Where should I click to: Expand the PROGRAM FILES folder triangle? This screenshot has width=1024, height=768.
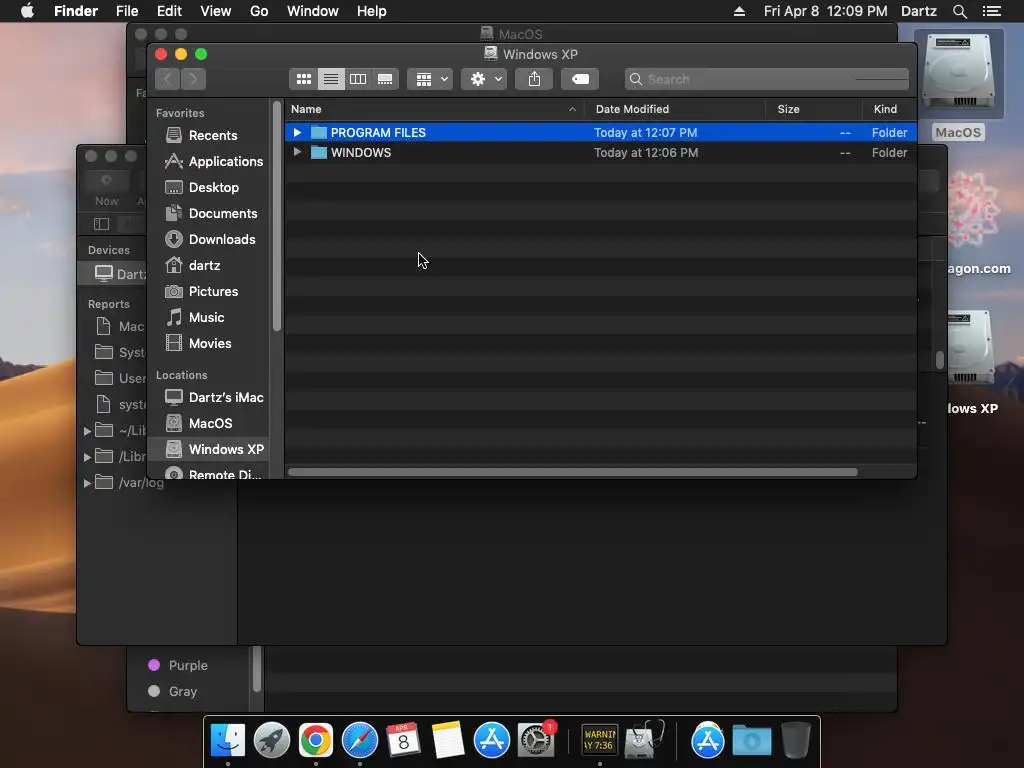297,133
